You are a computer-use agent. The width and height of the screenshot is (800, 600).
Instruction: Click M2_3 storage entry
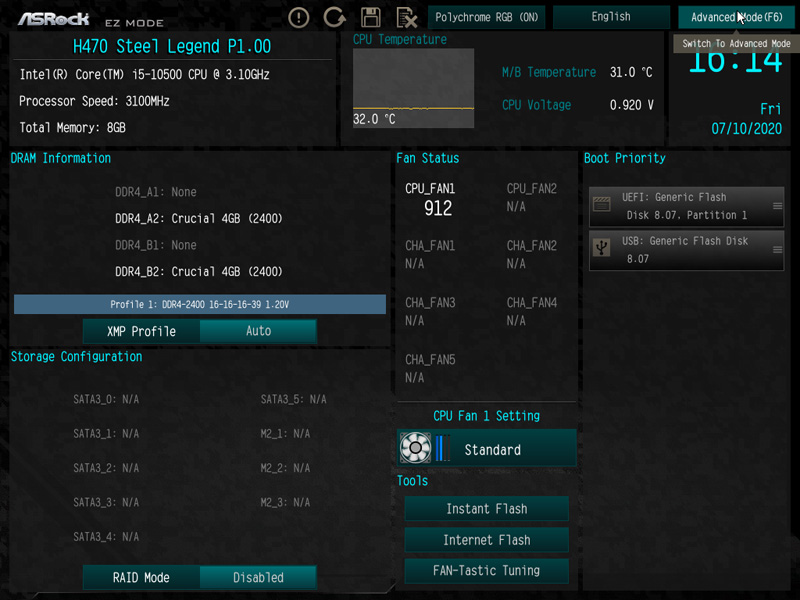[285, 503]
